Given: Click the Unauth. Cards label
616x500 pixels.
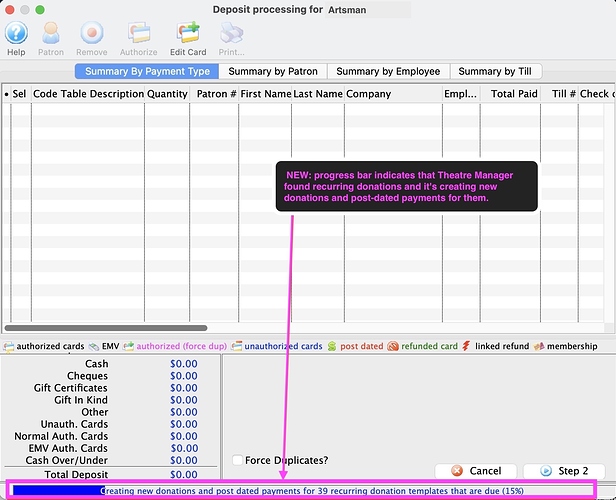Looking at the screenshot, I should pyautogui.click(x=74, y=424).
